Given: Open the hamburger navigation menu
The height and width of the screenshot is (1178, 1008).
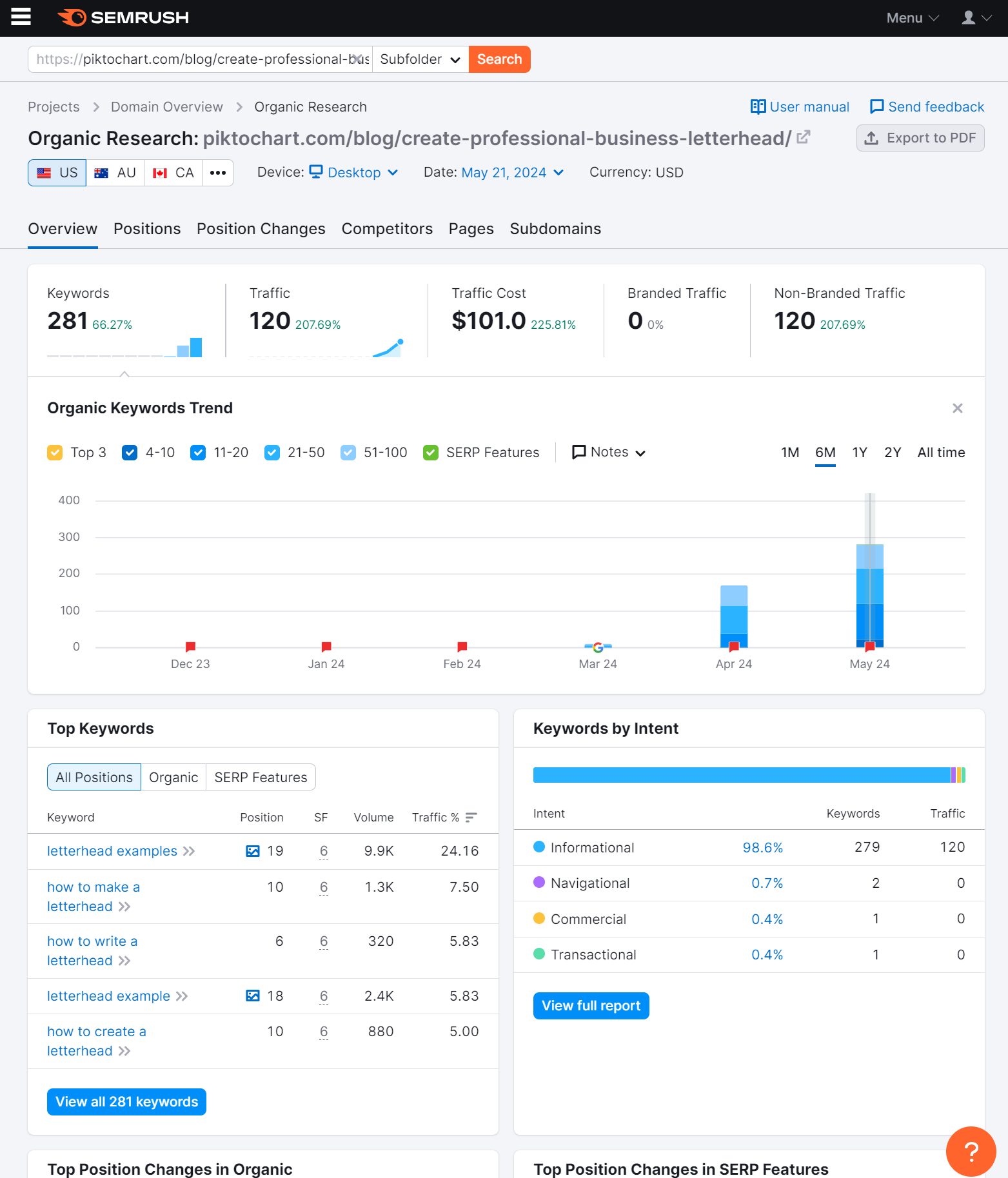Looking at the screenshot, I should 21,17.
